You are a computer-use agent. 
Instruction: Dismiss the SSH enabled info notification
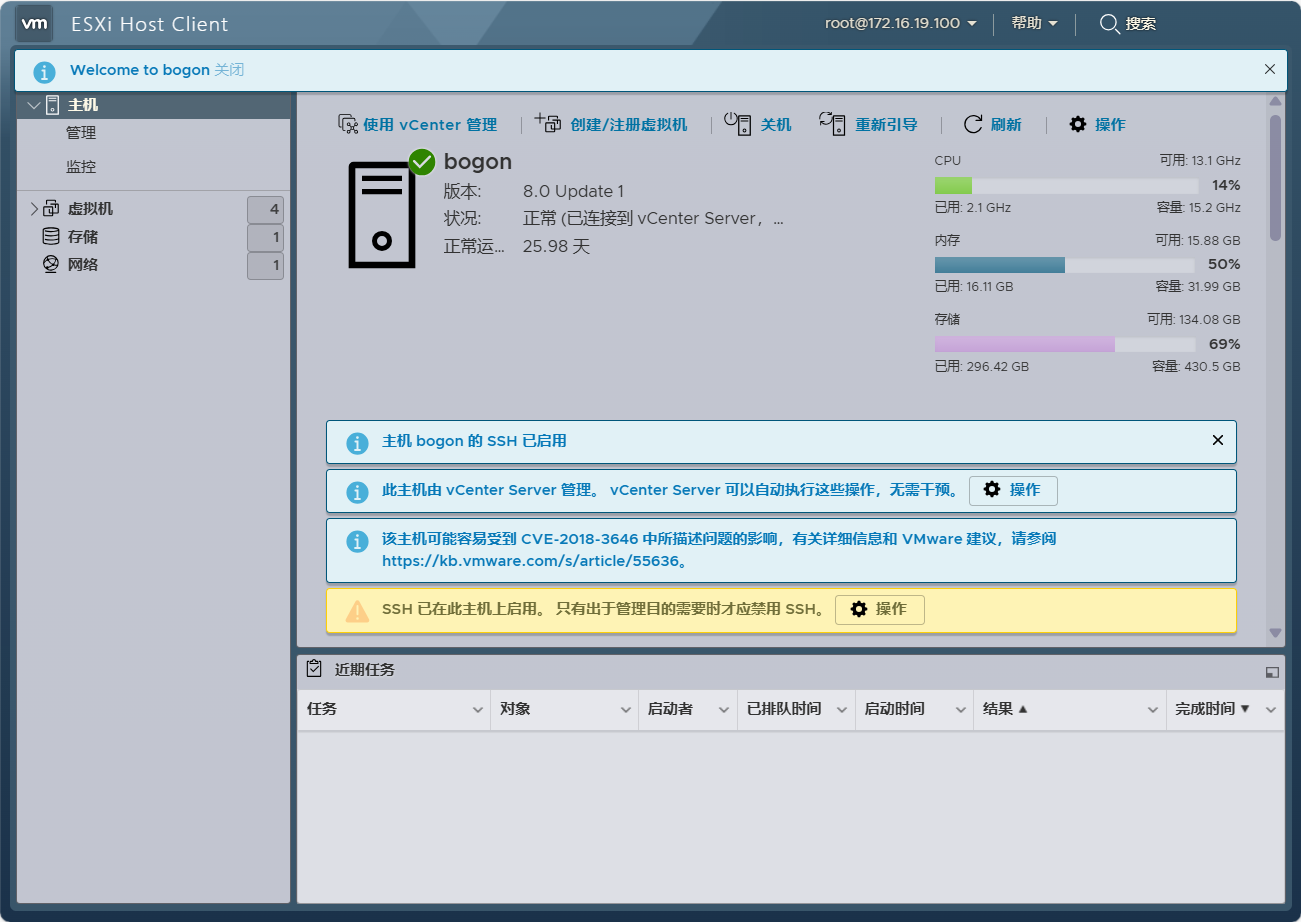pyautogui.click(x=1217, y=440)
